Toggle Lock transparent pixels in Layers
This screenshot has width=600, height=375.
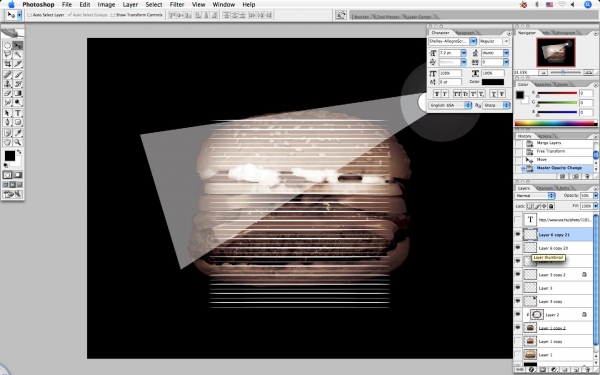[530, 206]
